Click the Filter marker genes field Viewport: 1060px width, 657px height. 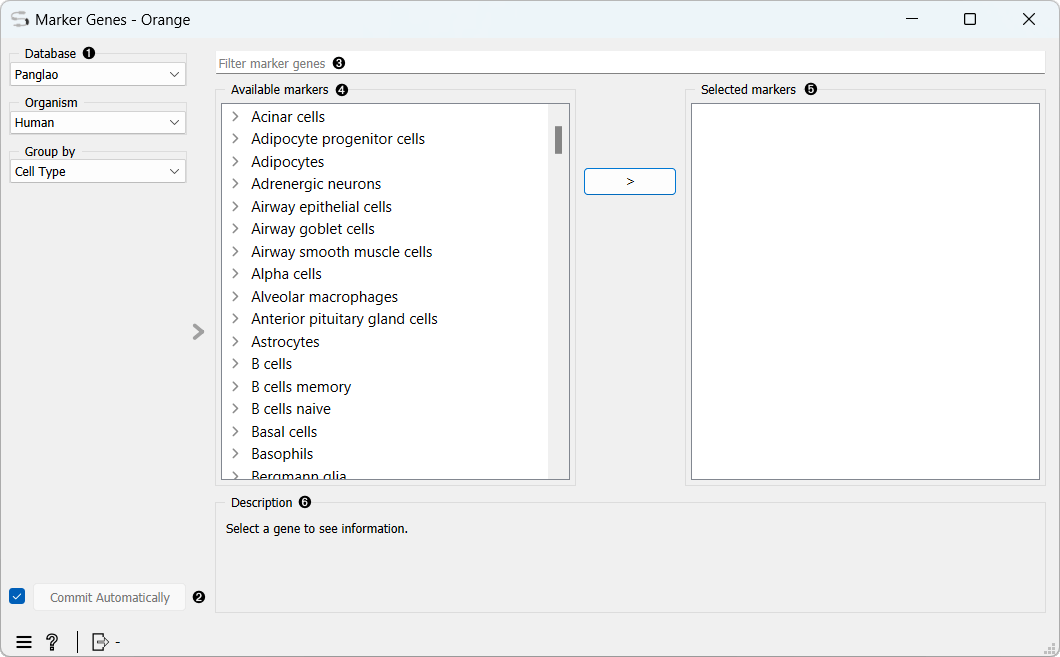pos(630,63)
